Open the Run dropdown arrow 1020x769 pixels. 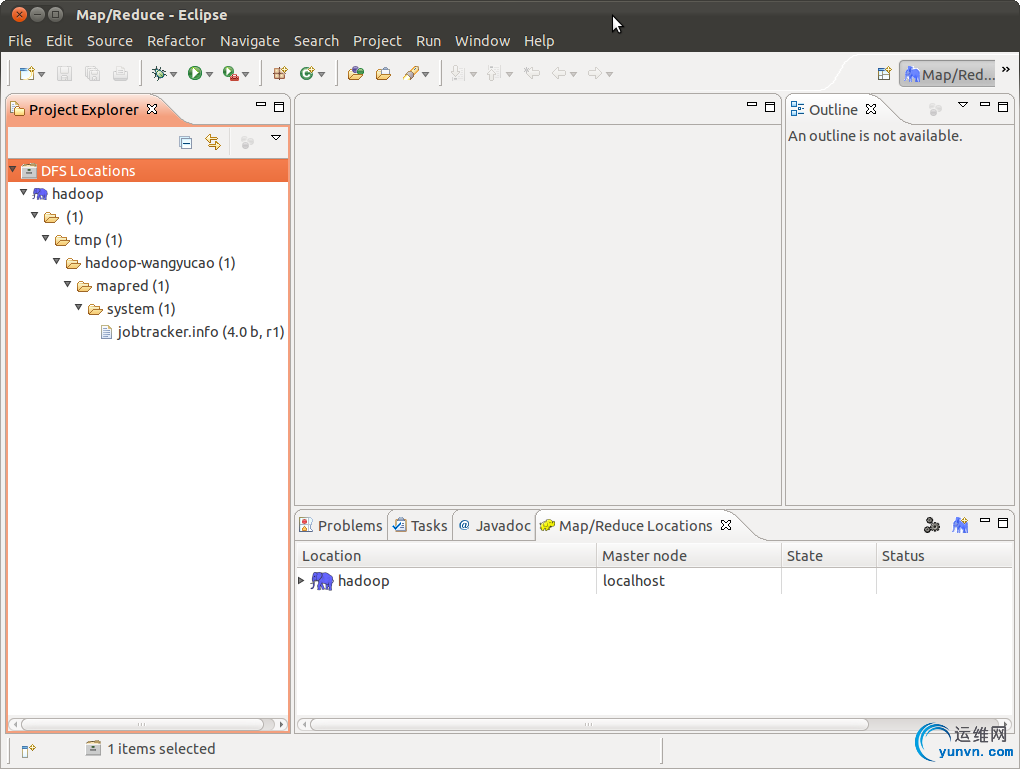209,74
